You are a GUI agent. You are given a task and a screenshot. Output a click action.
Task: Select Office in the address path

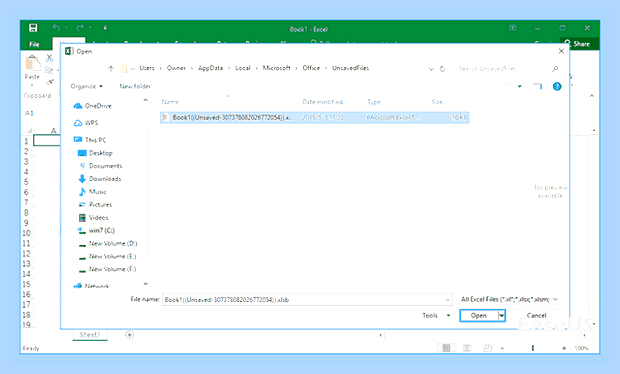click(311, 68)
